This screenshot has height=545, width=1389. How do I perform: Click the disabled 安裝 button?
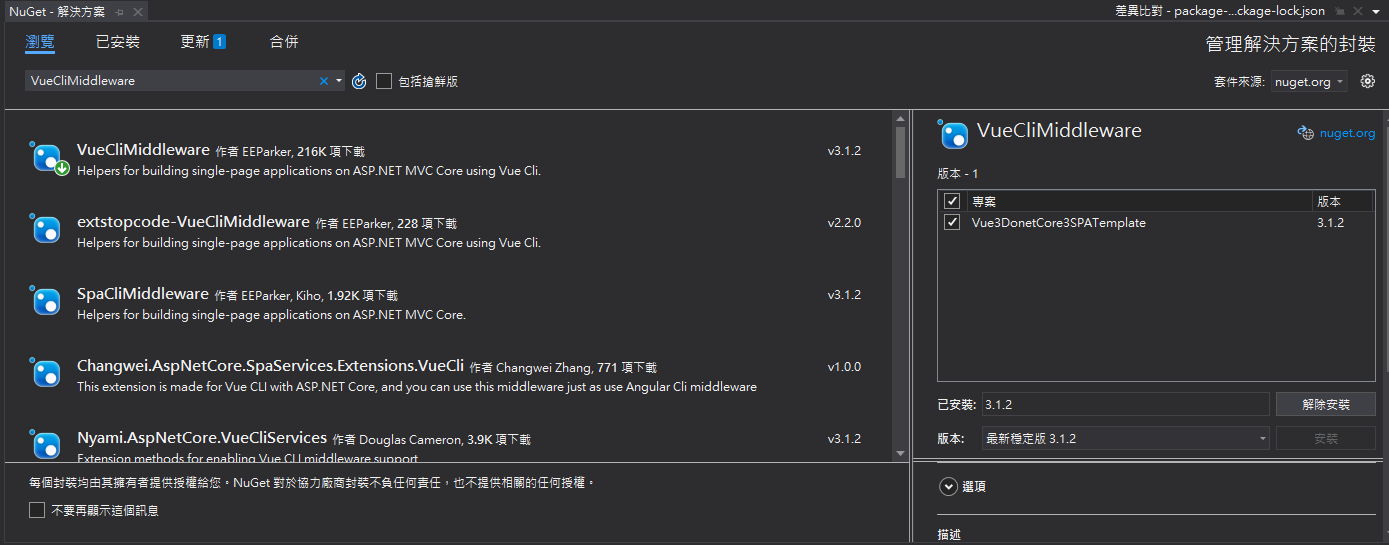(1326, 438)
